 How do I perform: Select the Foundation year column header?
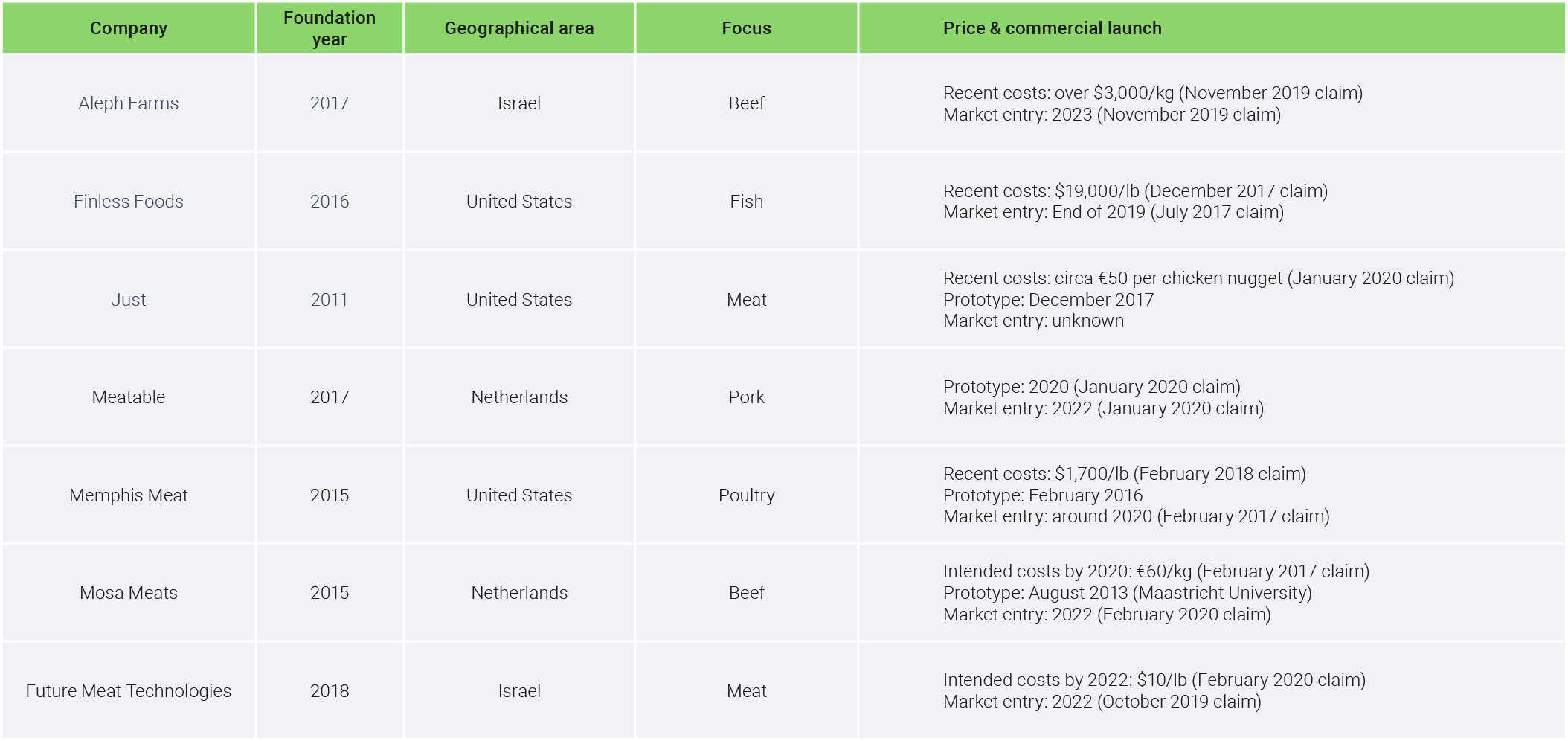coord(330,28)
